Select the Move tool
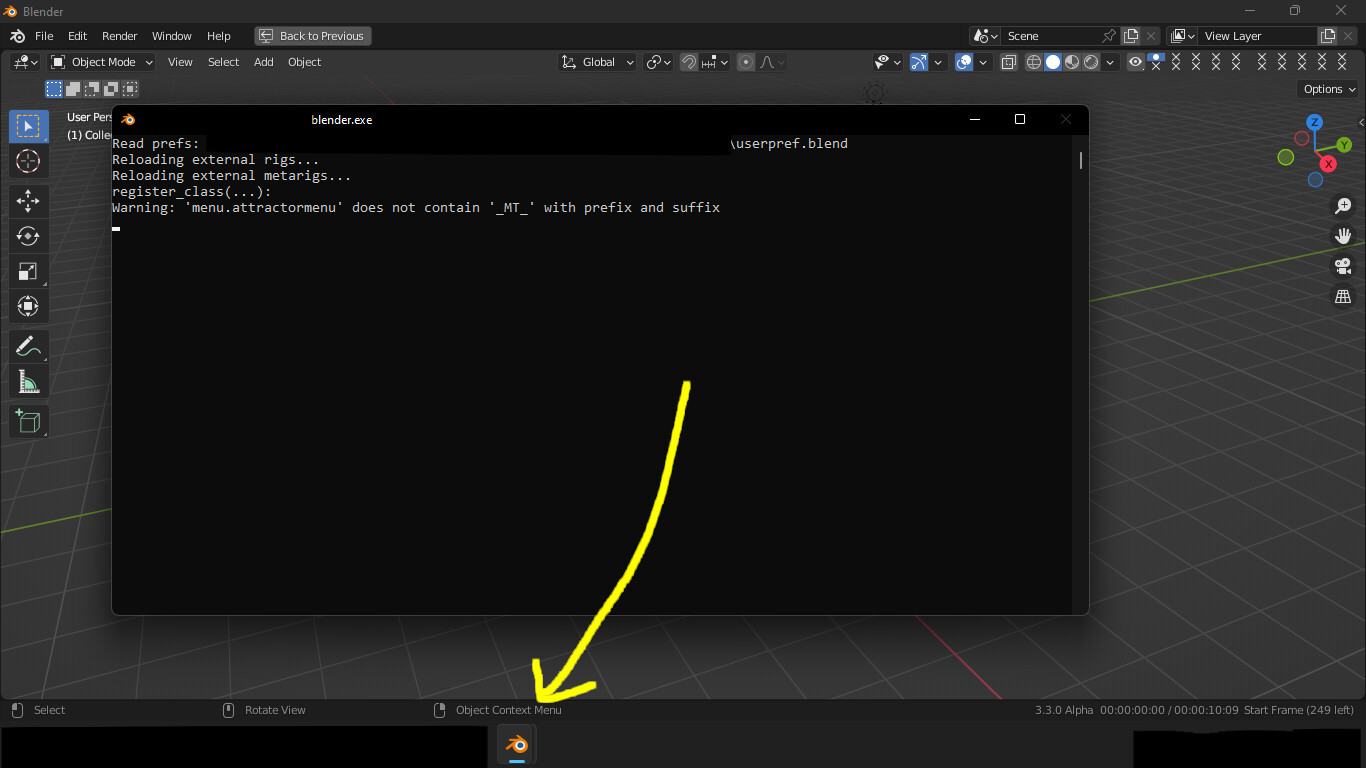Screen dimensions: 1366x768 tap(28, 201)
